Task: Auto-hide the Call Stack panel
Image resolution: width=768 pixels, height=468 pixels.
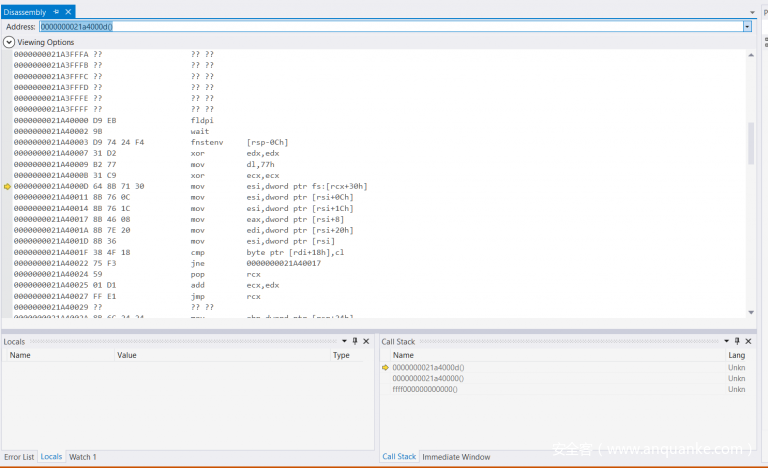Action: coord(737,341)
